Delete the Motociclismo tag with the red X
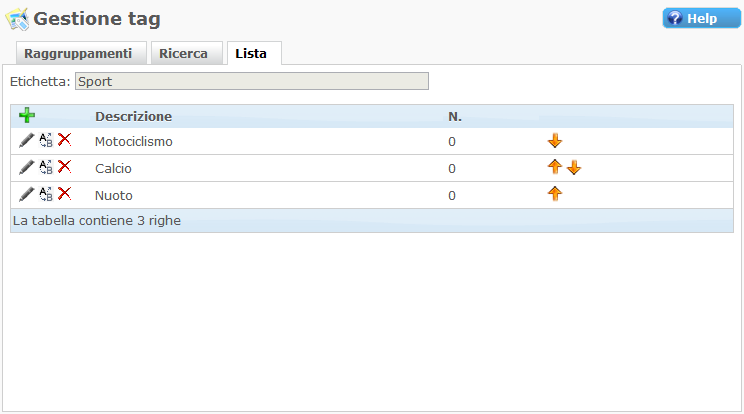 pos(65,140)
